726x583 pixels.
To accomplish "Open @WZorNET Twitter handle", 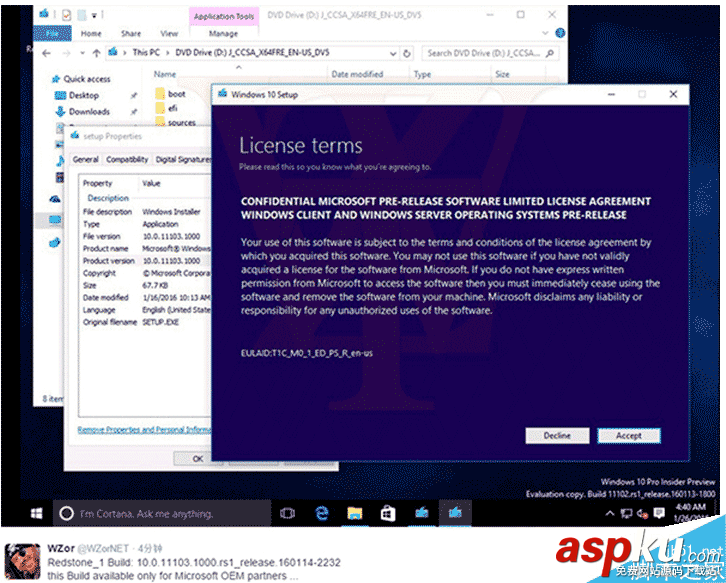I will tap(103, 549).
